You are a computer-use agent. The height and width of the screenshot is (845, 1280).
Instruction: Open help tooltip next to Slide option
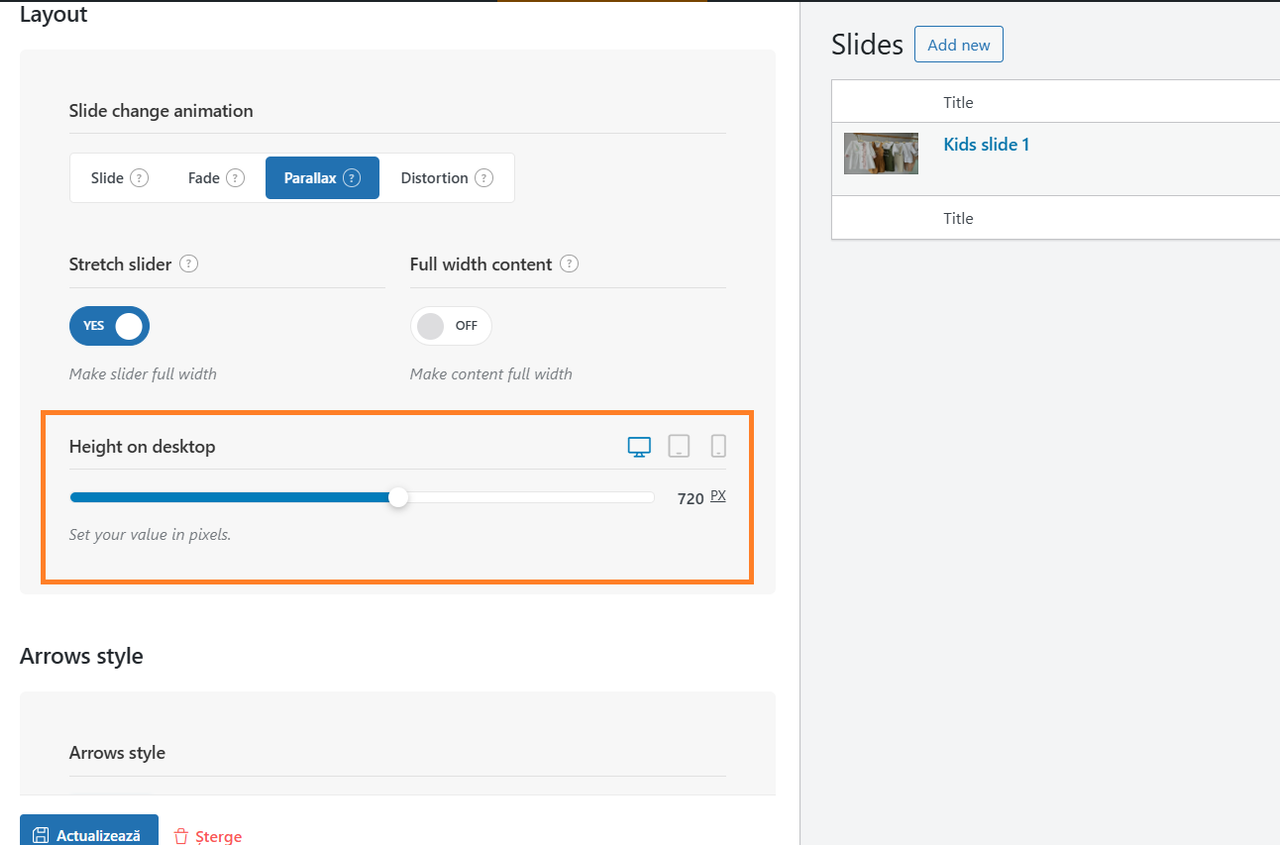(140, 178)
